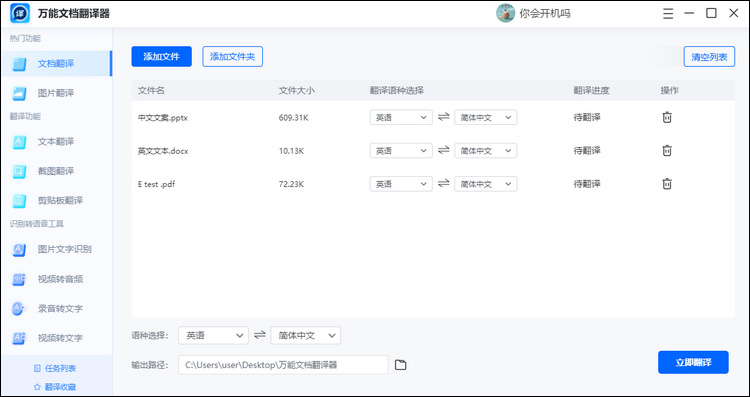This screenshot has height=397, width=750.
Task: Open the 任务列表 link
Action: tap(60, 368)
